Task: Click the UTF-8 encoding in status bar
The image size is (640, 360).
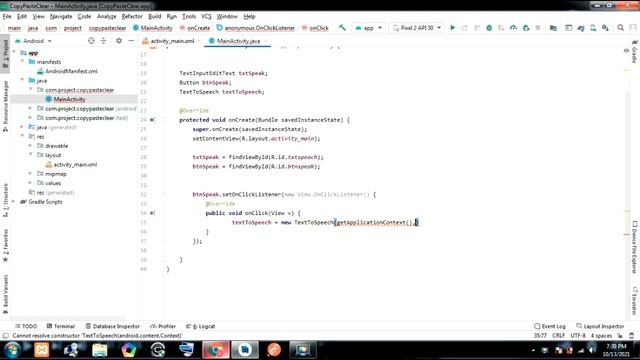Action: 578,336
